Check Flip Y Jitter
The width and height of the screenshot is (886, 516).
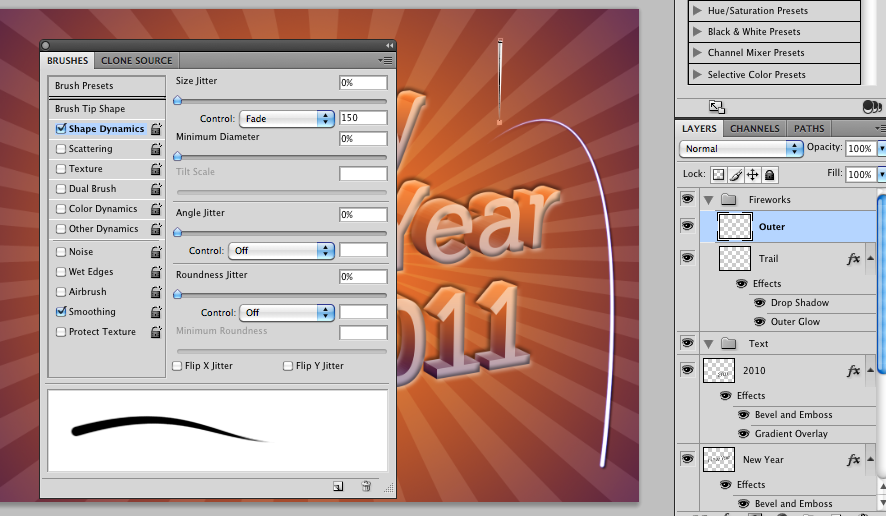[288, 366]
